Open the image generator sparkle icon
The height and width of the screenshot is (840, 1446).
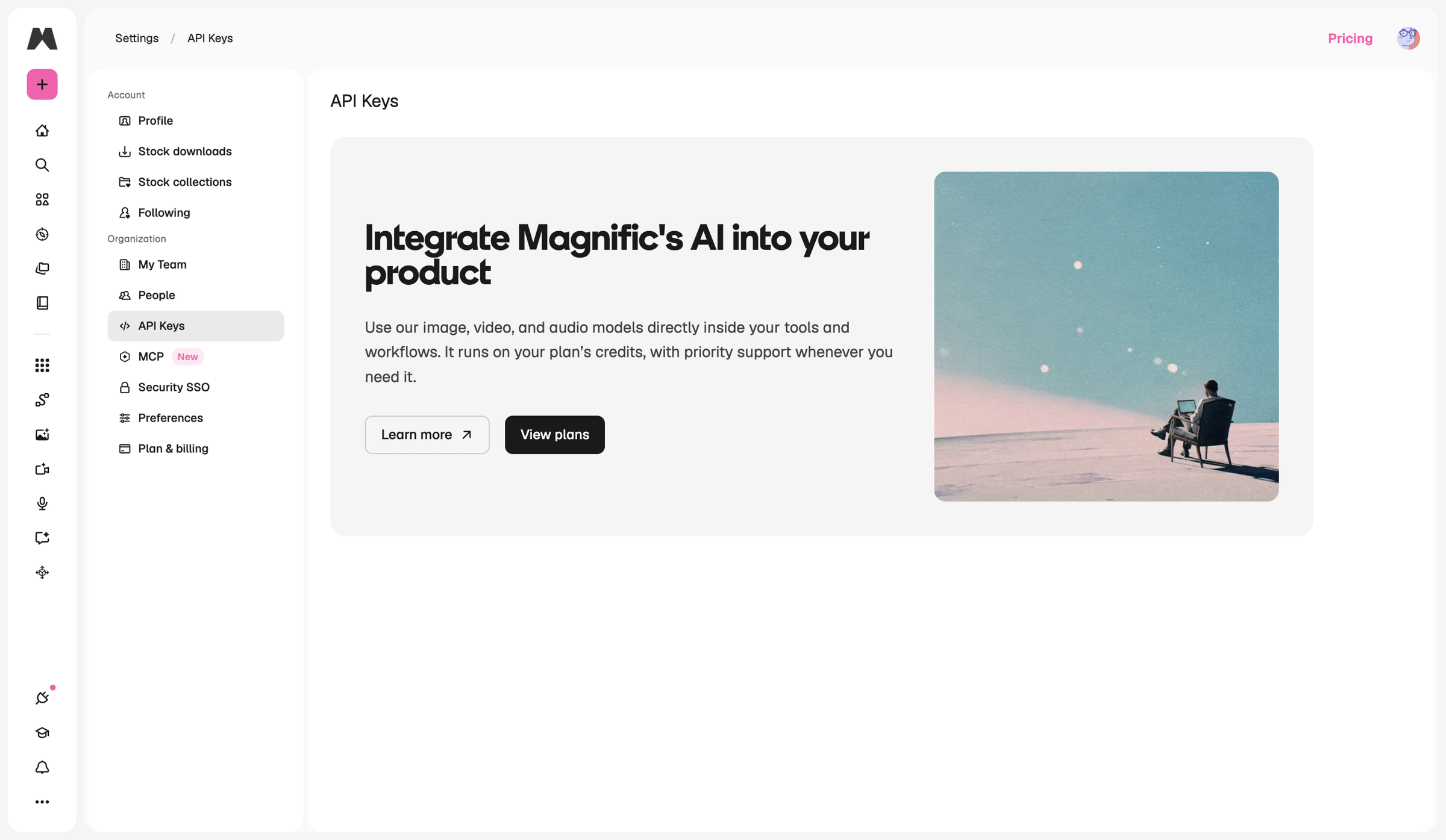tap(42, 435)
